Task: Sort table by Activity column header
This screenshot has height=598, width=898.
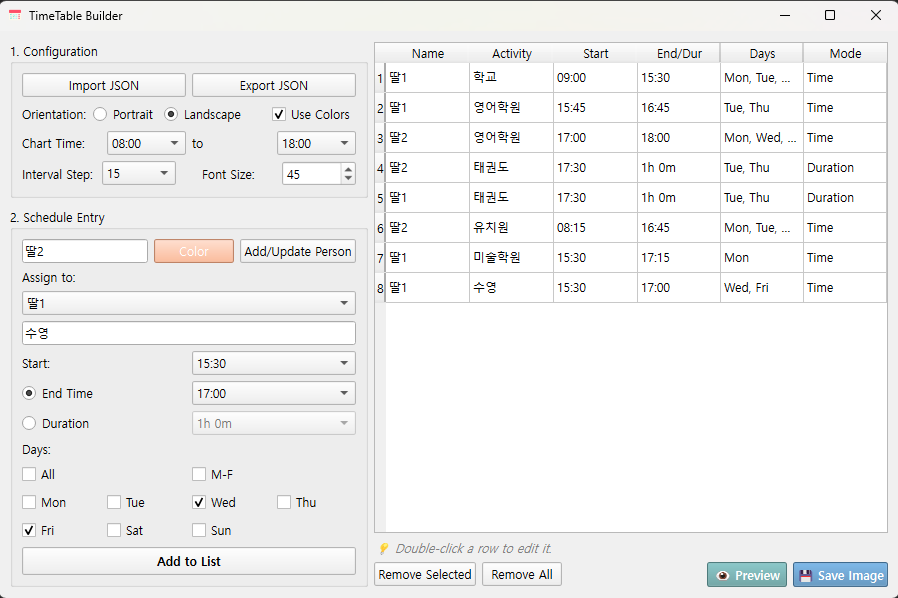Action: pos(511,53)
